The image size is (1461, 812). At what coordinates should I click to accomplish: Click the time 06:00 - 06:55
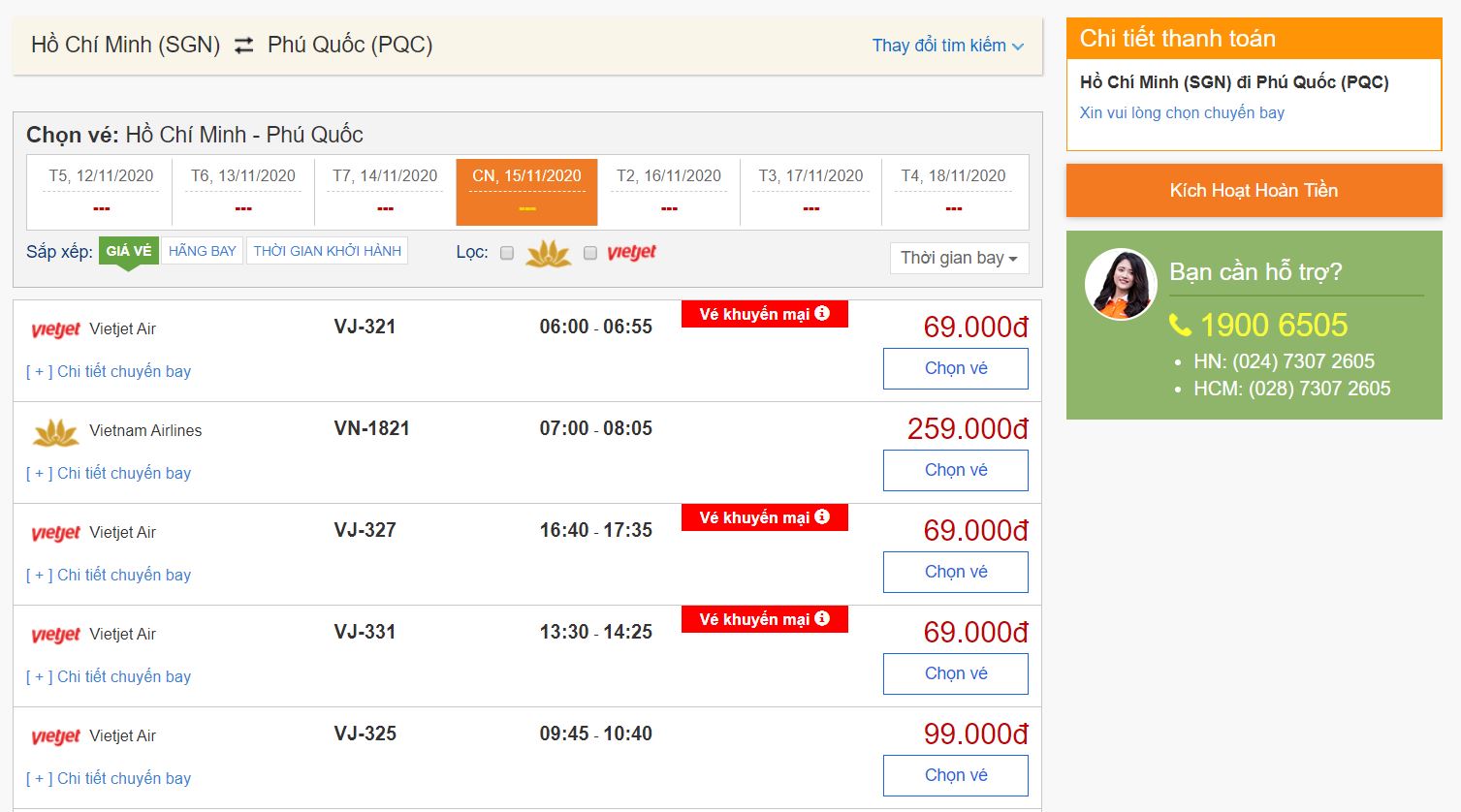(x=596, y=327)
